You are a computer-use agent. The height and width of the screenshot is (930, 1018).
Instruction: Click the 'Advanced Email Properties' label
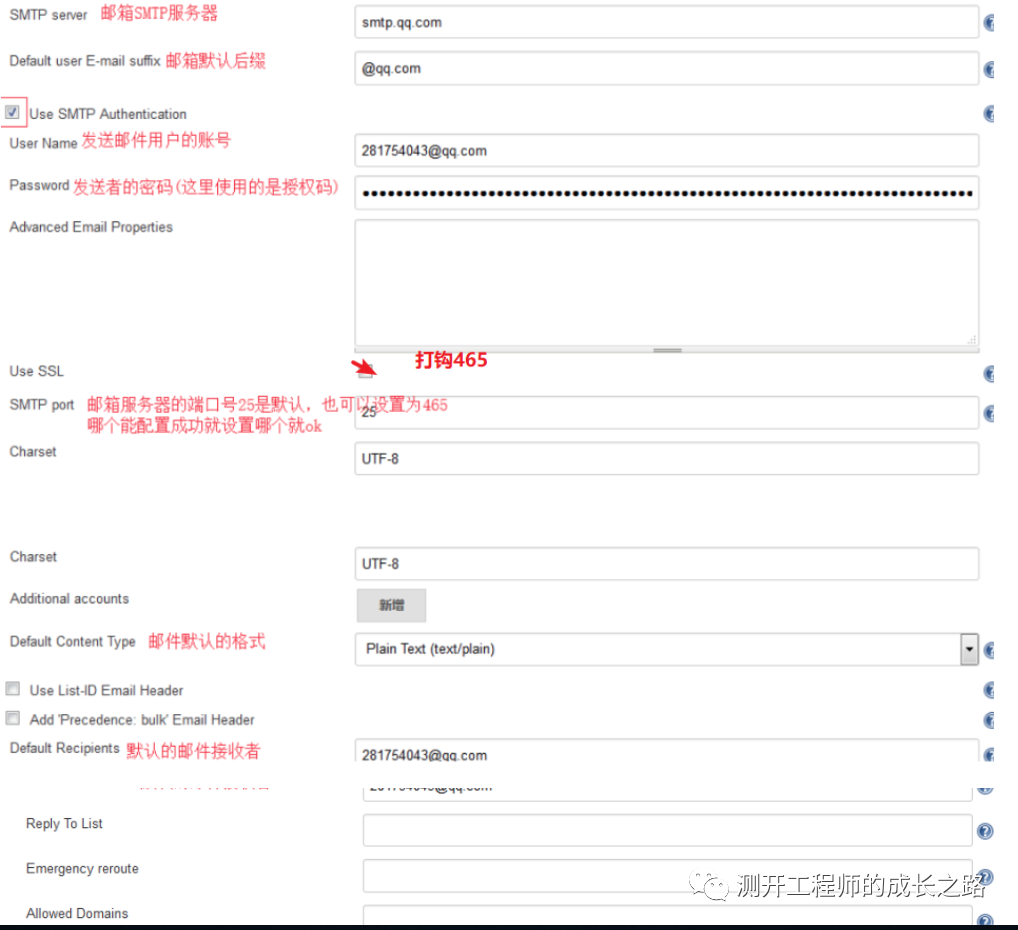click(x=91, y=227)
